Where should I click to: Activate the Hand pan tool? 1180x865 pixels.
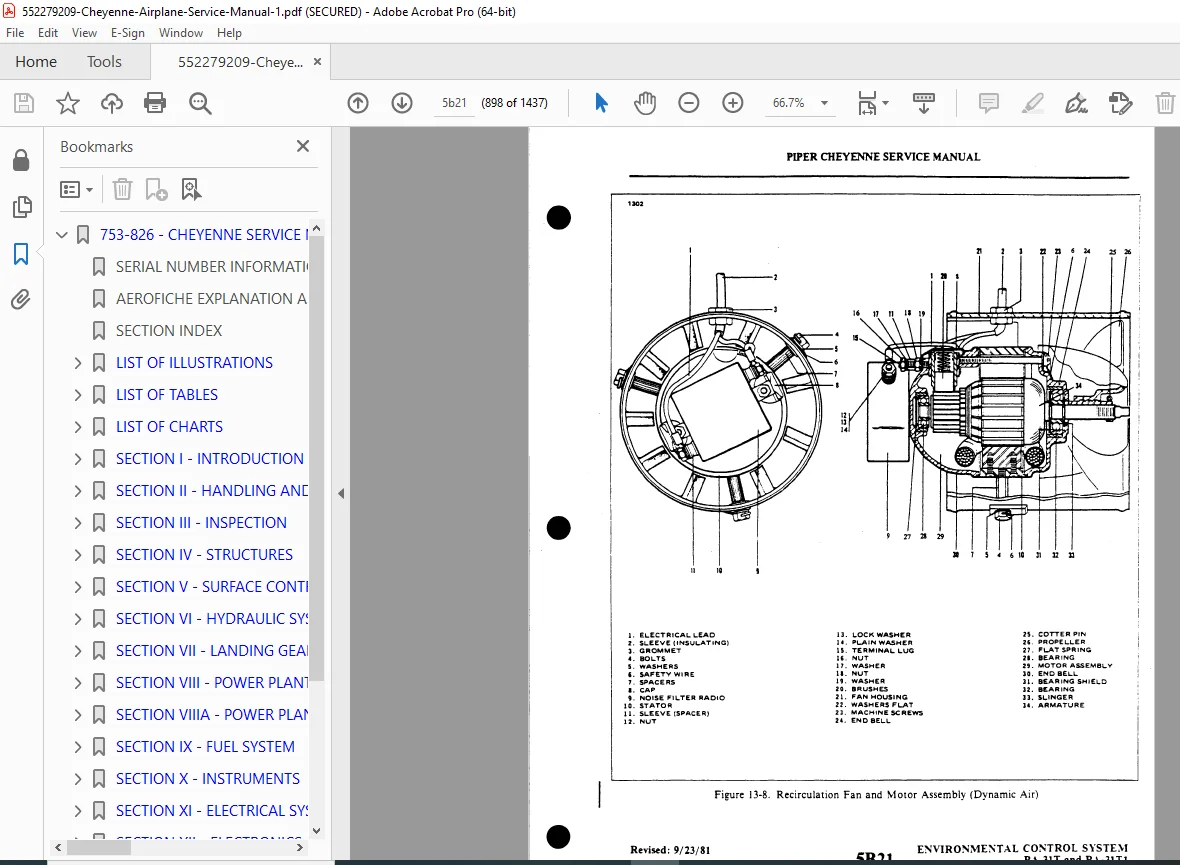point(645,103)
